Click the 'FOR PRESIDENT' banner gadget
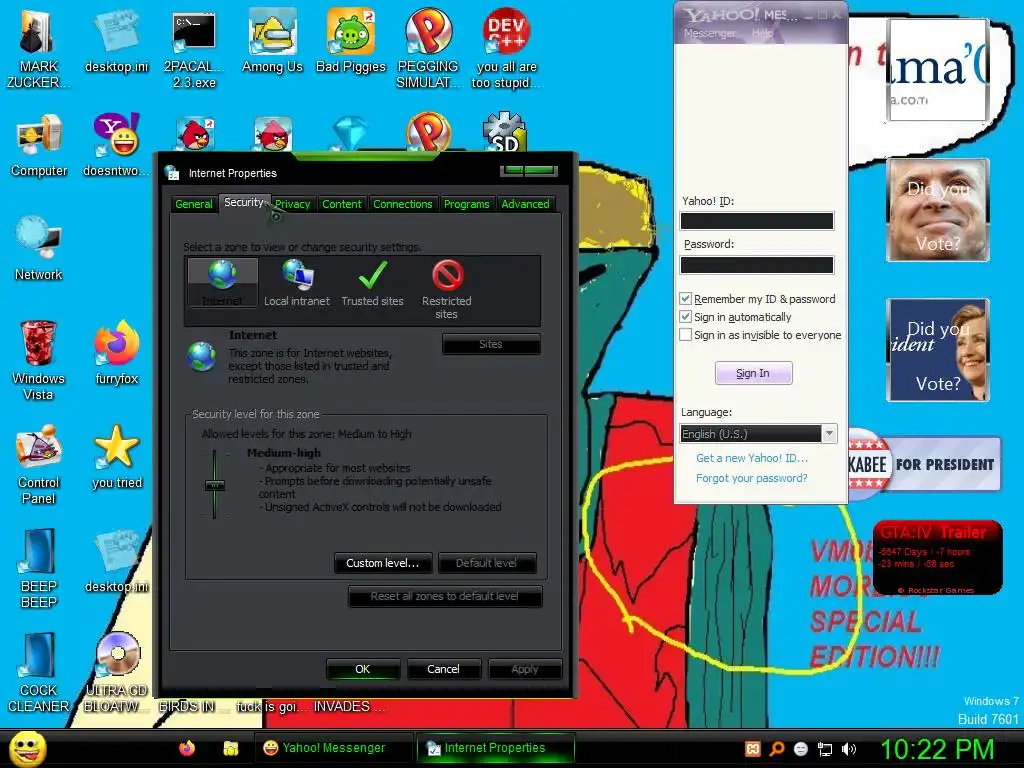Image resolution: width=1024 pixels, height=768 pixels. 925,464
